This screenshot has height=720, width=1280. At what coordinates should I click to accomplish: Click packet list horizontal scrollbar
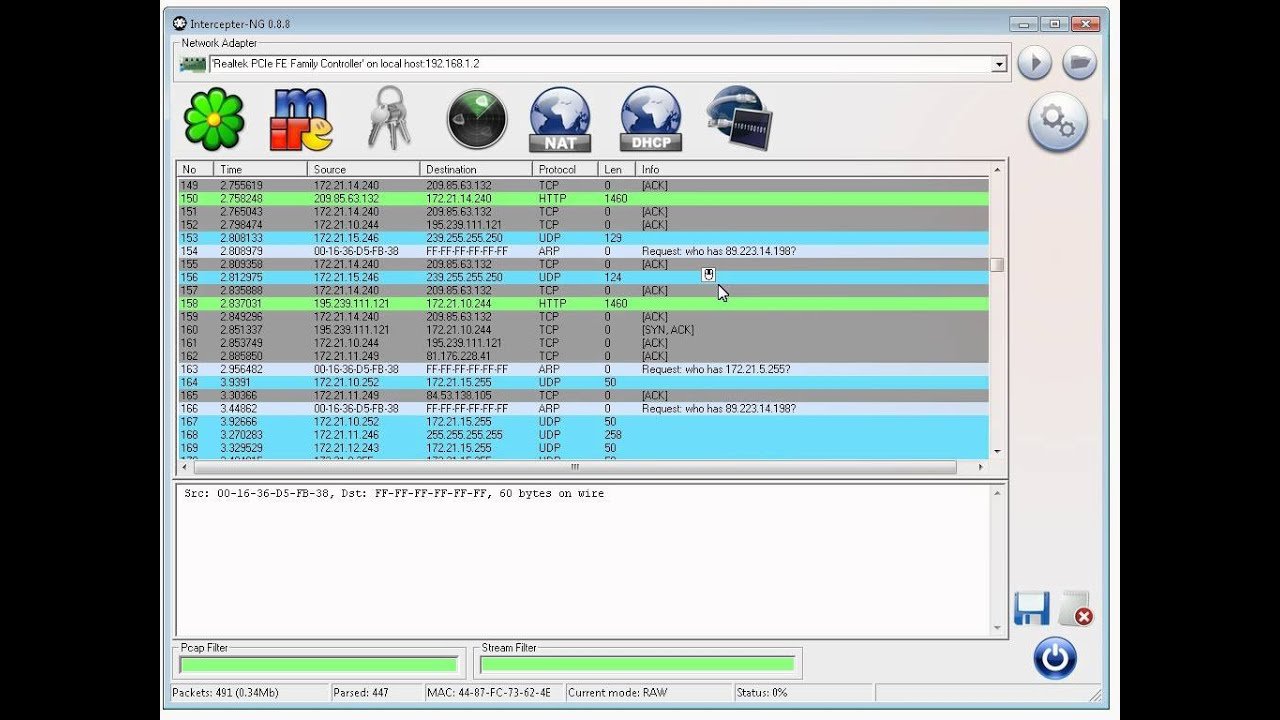[x=575, y=467]
